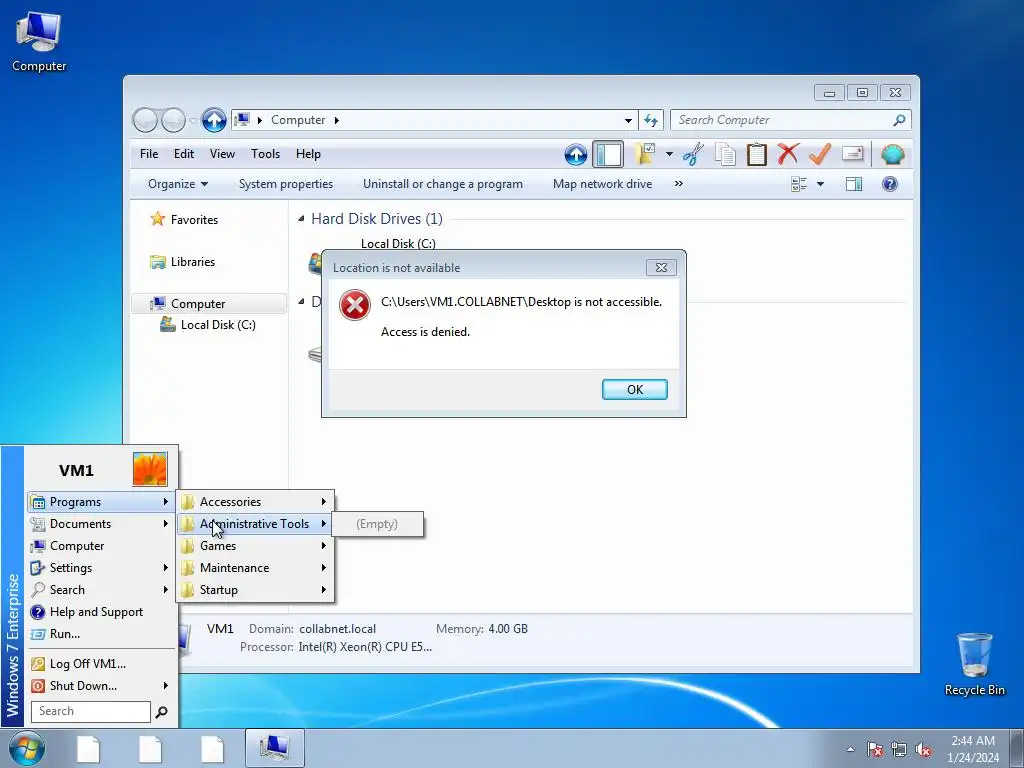Click the Up One Level toolbar icon
The height and width of the screenshot is (768, 1024).
575,155
